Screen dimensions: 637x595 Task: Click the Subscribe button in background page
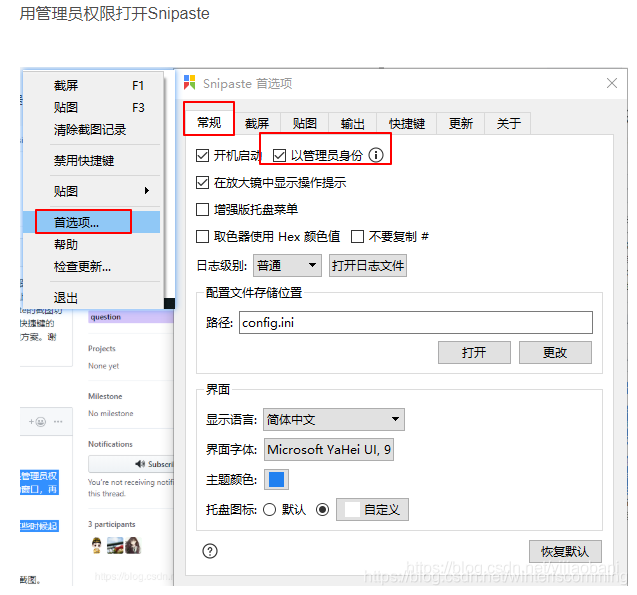coord(131,464)
